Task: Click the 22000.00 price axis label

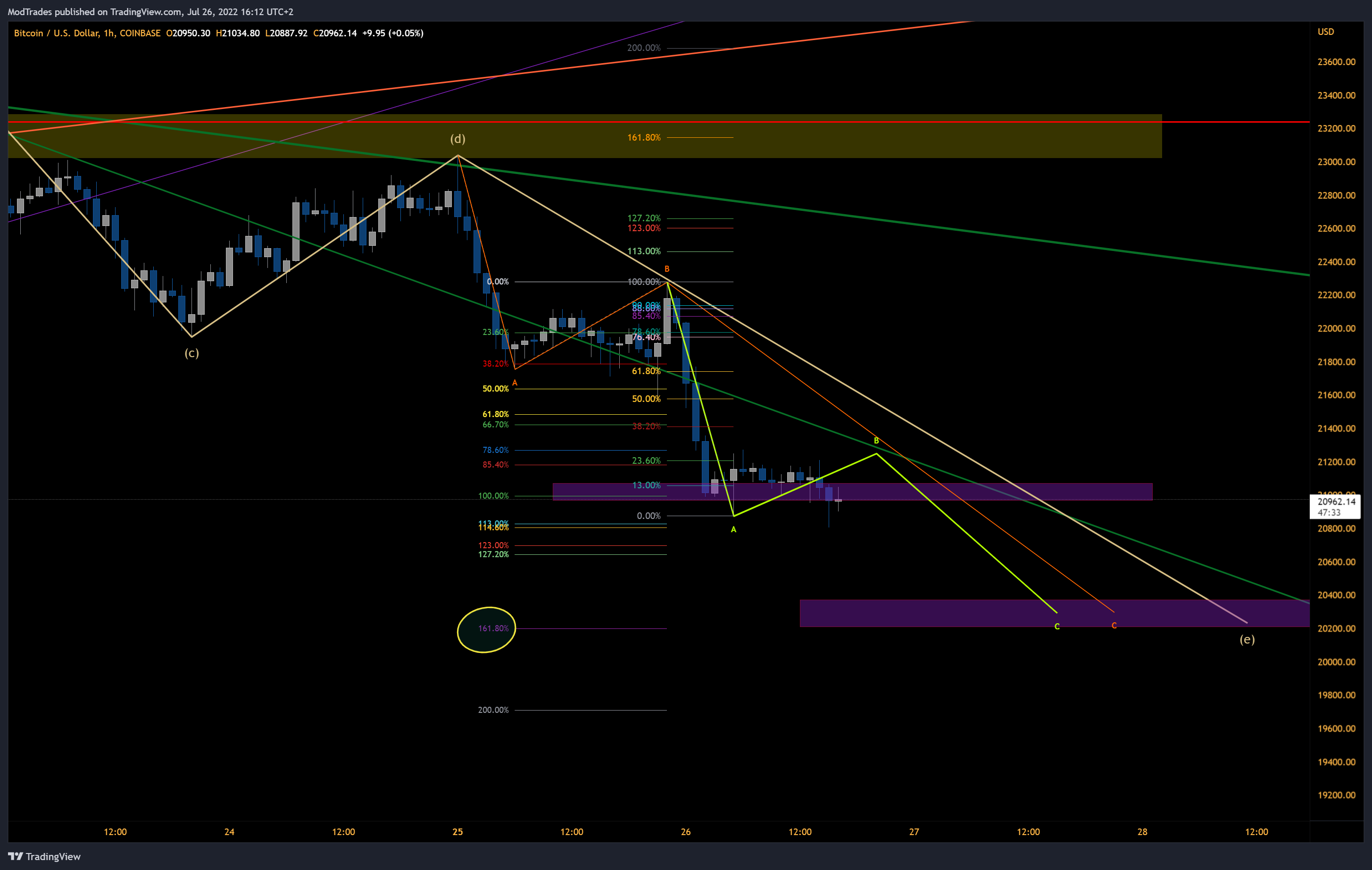Action: click(1336, 328)
